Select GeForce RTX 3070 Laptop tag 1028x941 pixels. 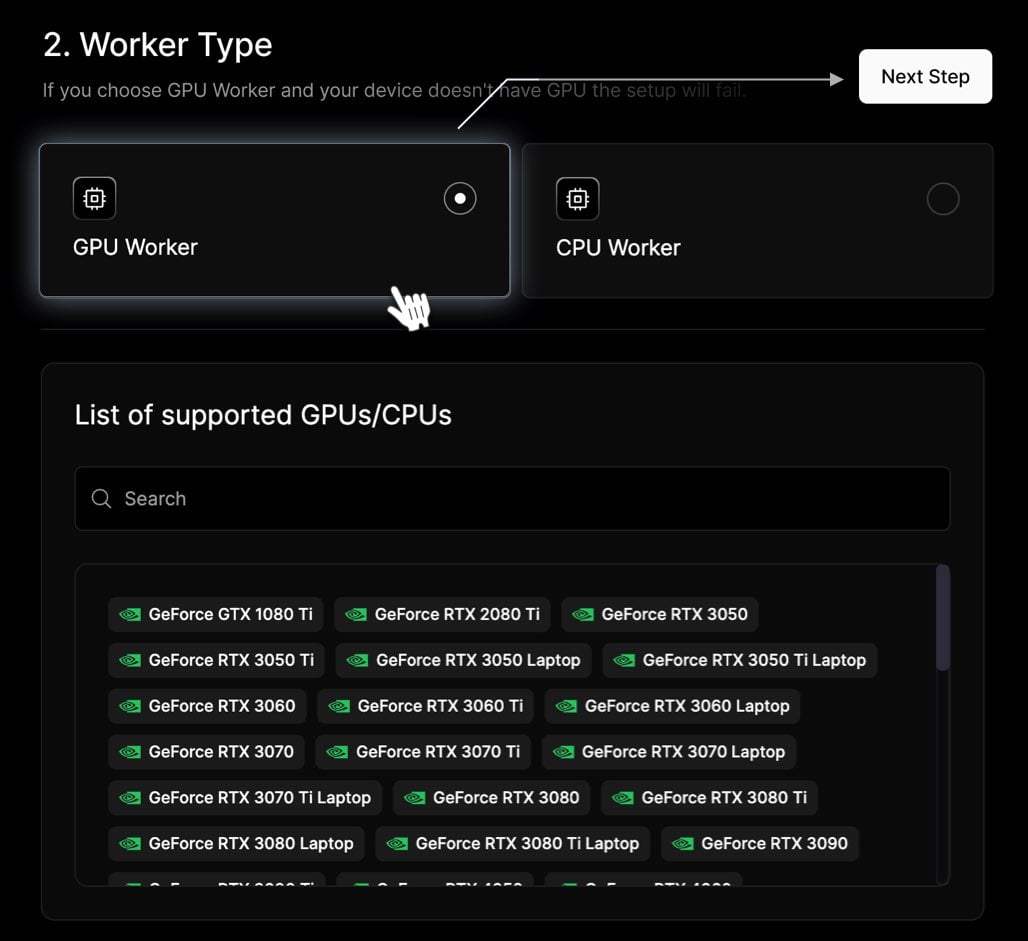[669, 752]
